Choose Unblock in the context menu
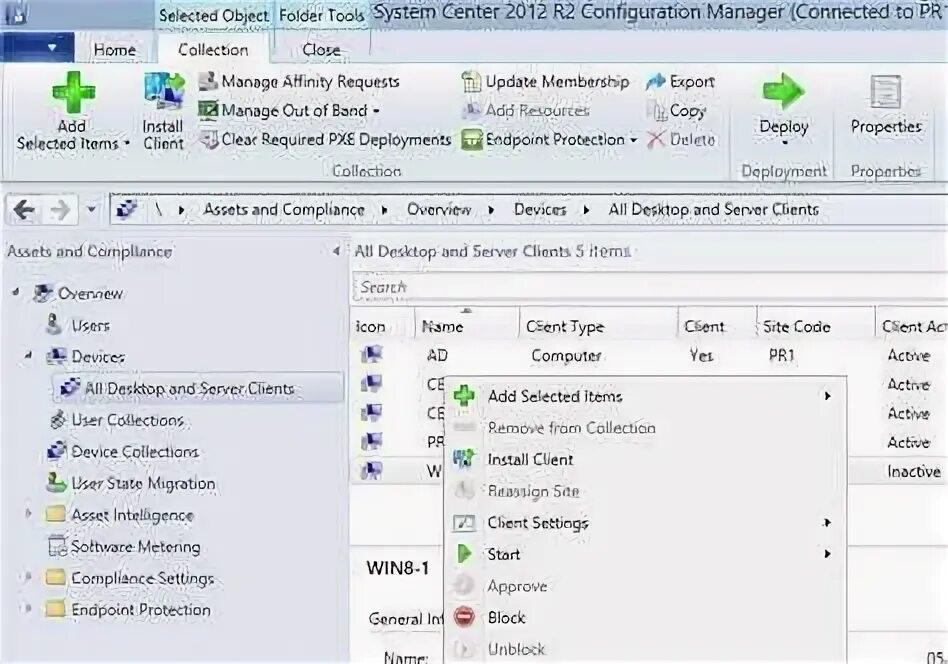The image size is (948, 664). coord(644,649)
